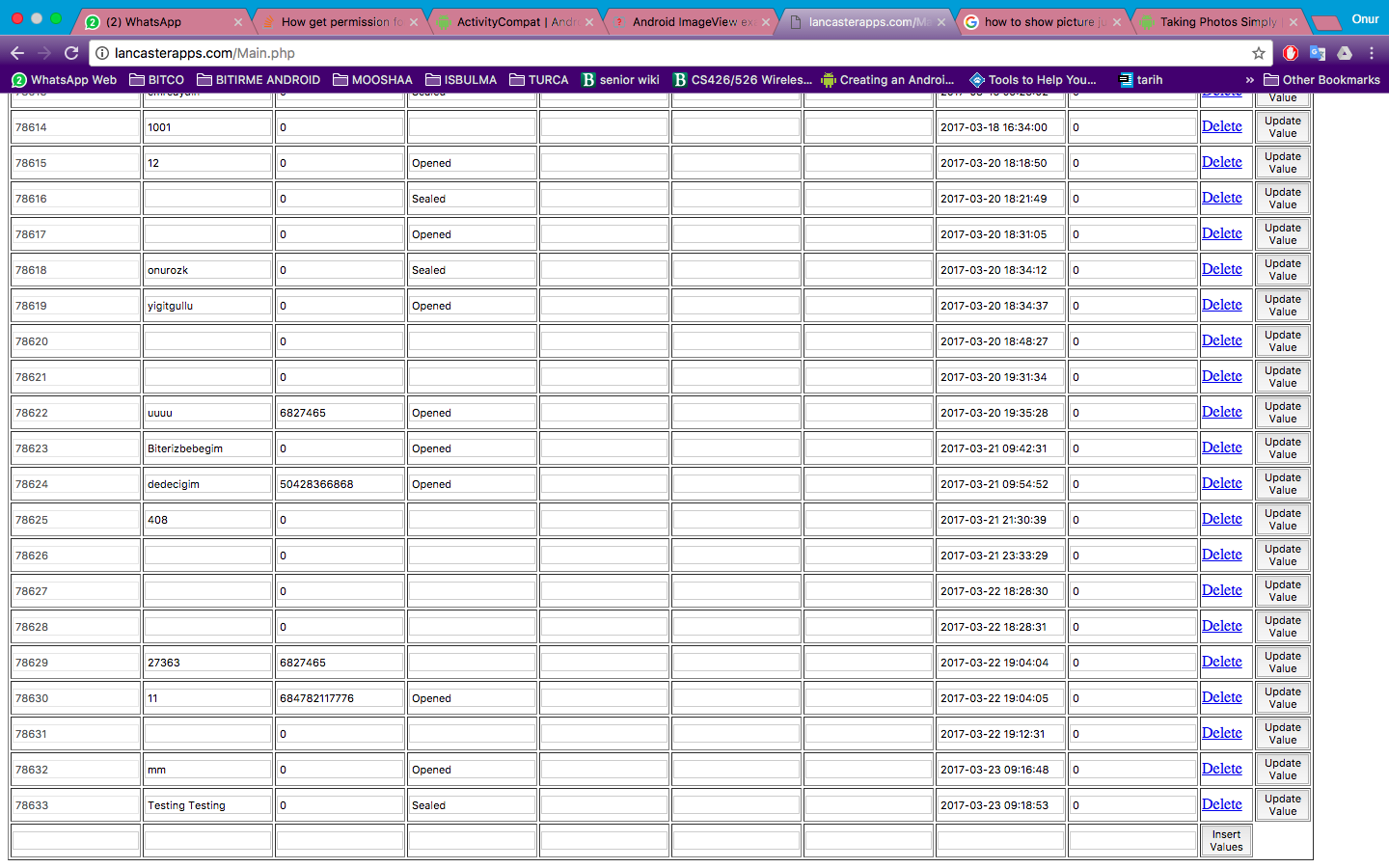
Task: Click Delete link for row 78618
Action: (1221, 269)
